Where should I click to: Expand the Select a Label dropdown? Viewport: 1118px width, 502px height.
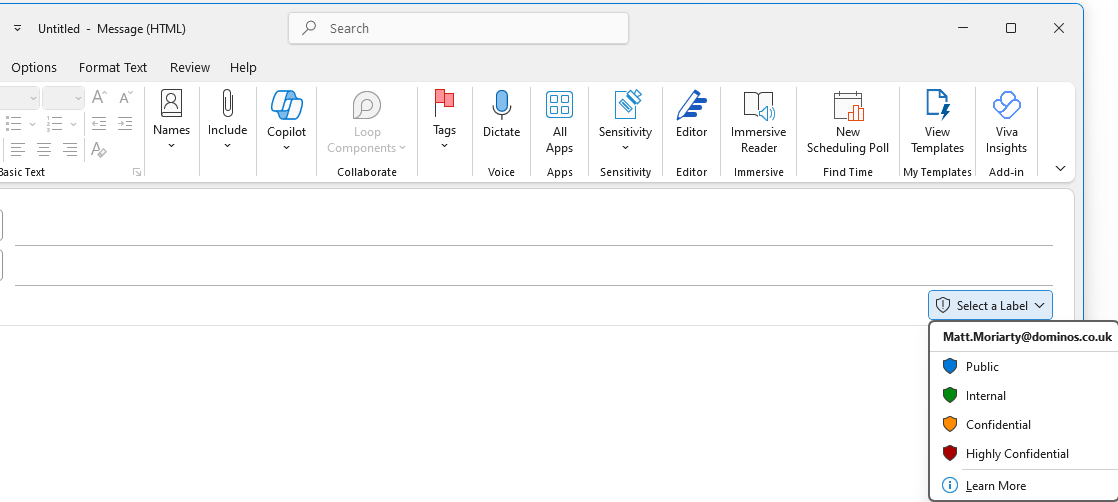click(990, 305)
